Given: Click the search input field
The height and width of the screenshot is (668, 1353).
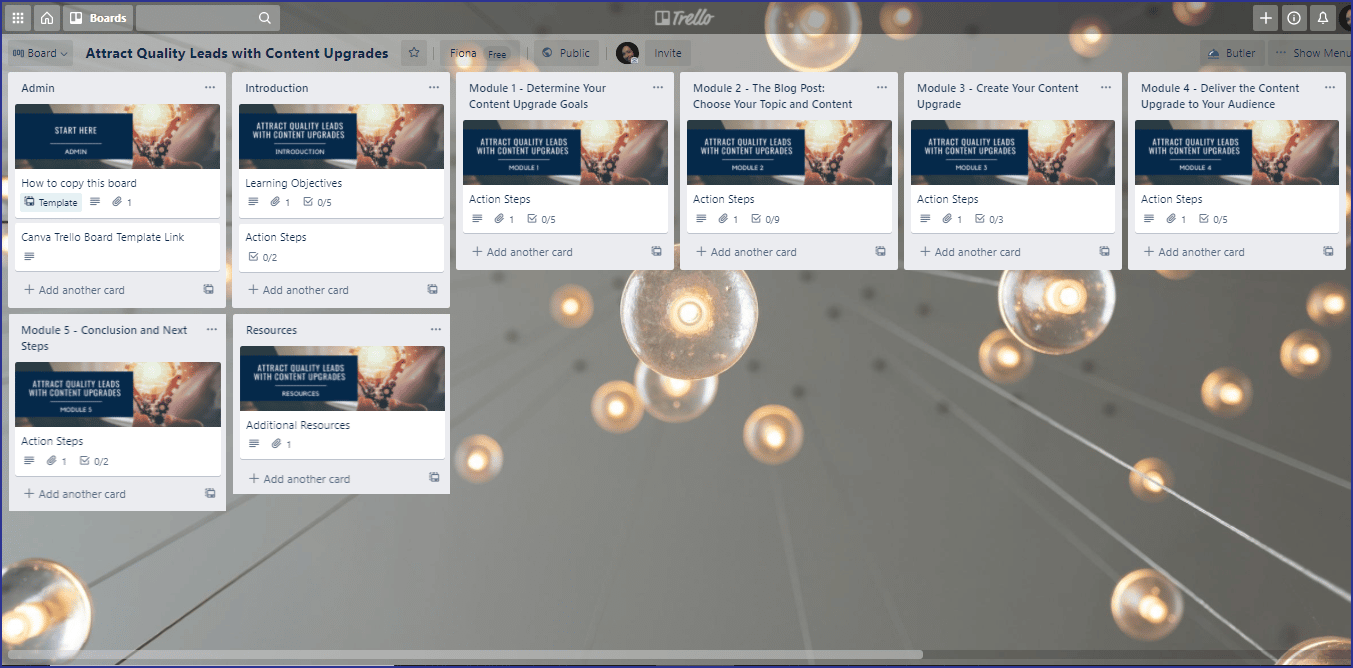Looking at the screenshot, I should coord(207,18).
